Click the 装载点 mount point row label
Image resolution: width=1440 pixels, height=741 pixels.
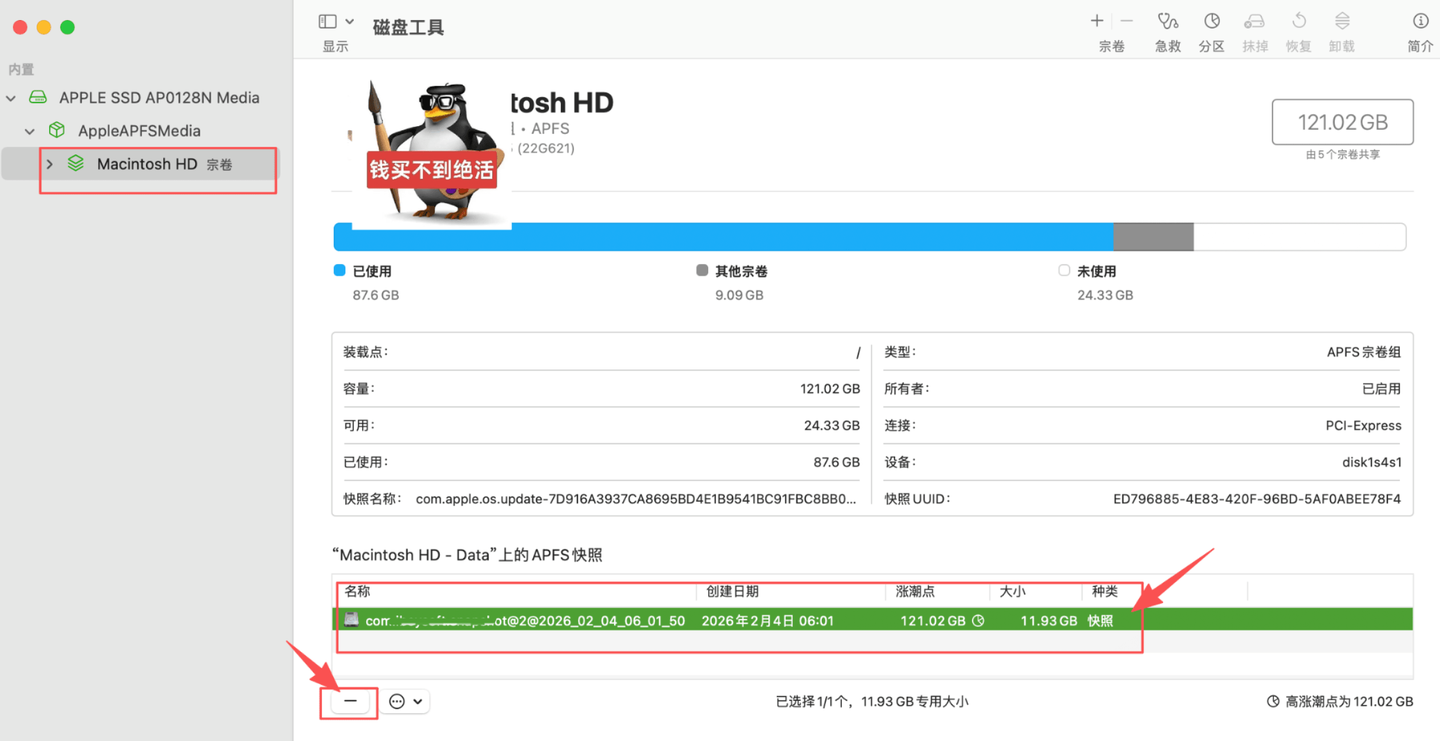pyautogui.click(x=366, y=352)
